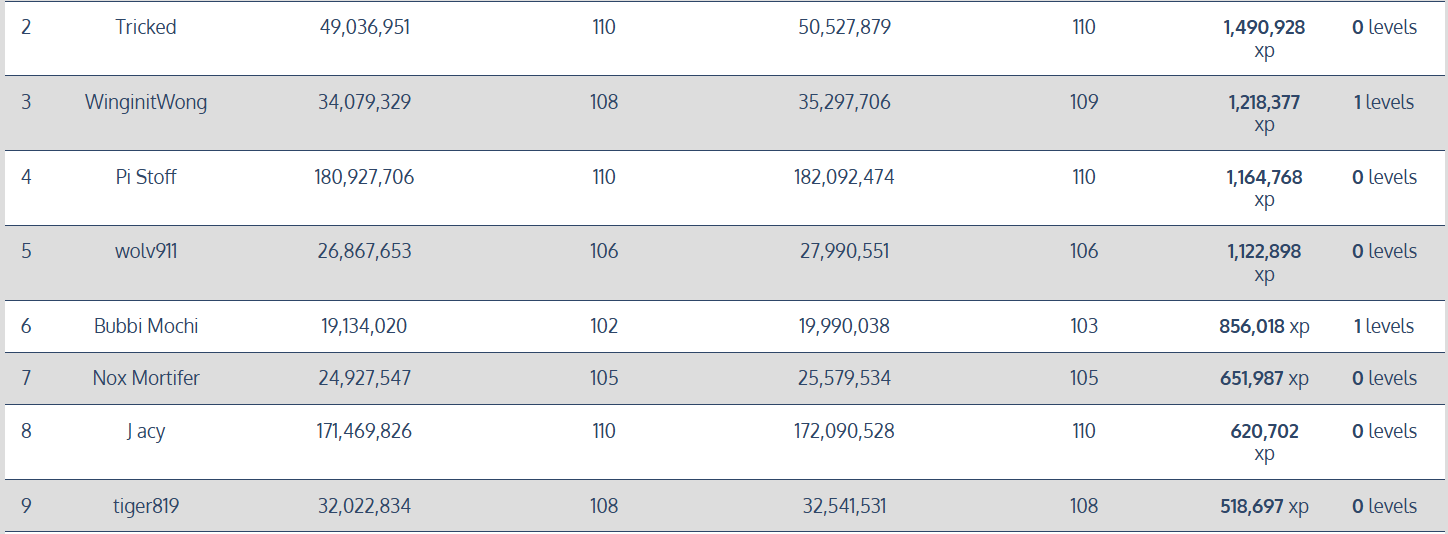The height and width of the screenshot is (534, 1448).
Task: Click rank number 9 cell
Action: coord(26,506)
